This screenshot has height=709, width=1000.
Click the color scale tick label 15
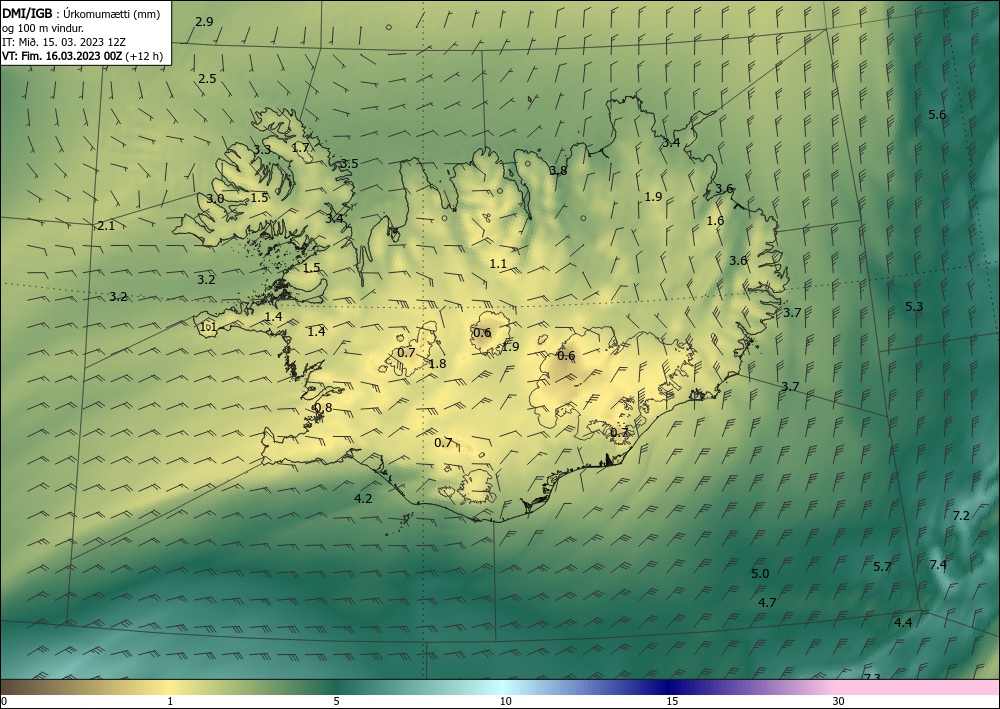(x=672, y=702)
